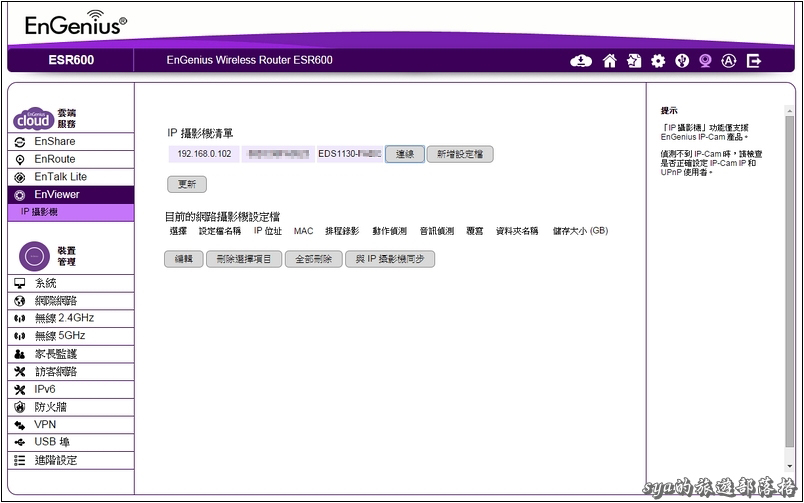Click the 新增設定檔 button

[x=460, y=154]
